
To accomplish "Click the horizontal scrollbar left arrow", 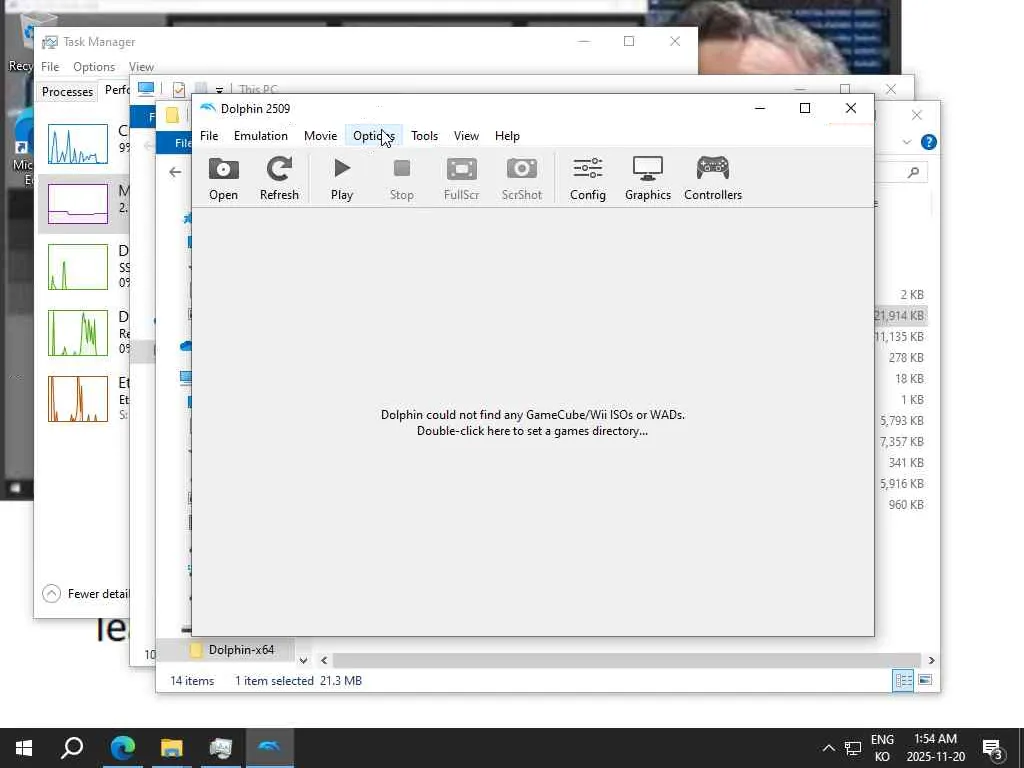I will click(324, 660).
